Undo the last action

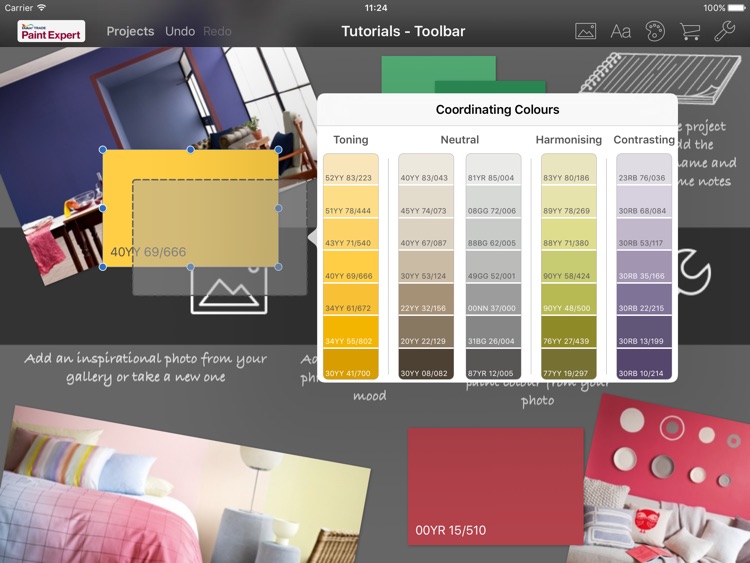[x=180, y=31]
